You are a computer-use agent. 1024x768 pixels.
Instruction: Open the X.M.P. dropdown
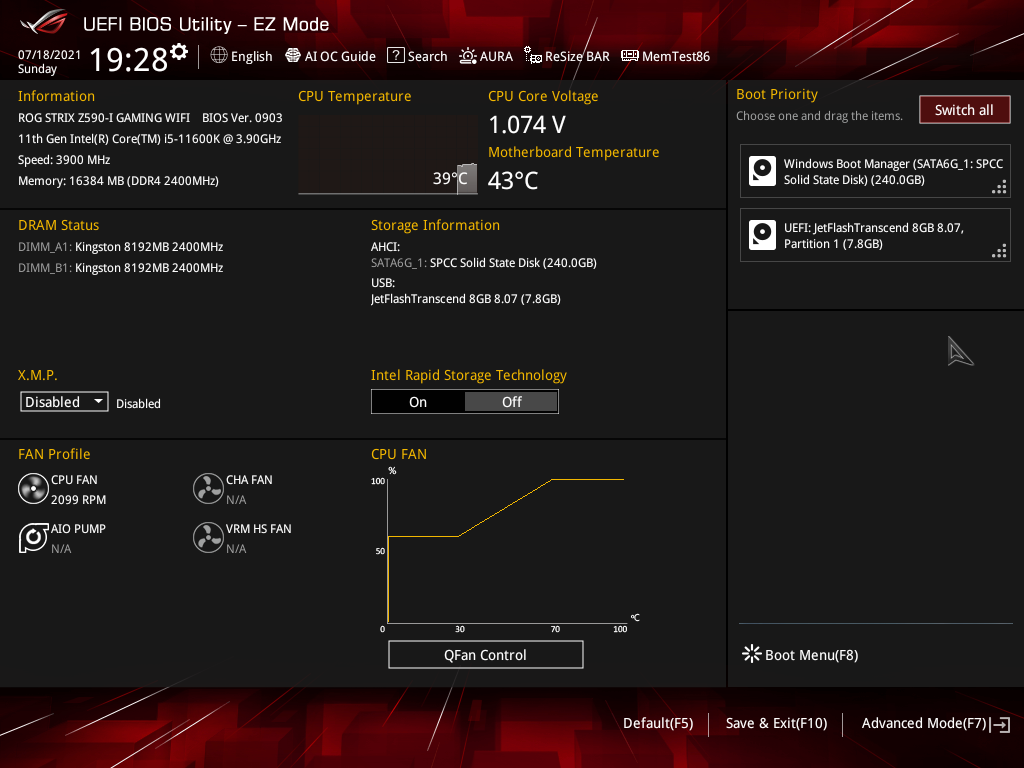[64, 401]
